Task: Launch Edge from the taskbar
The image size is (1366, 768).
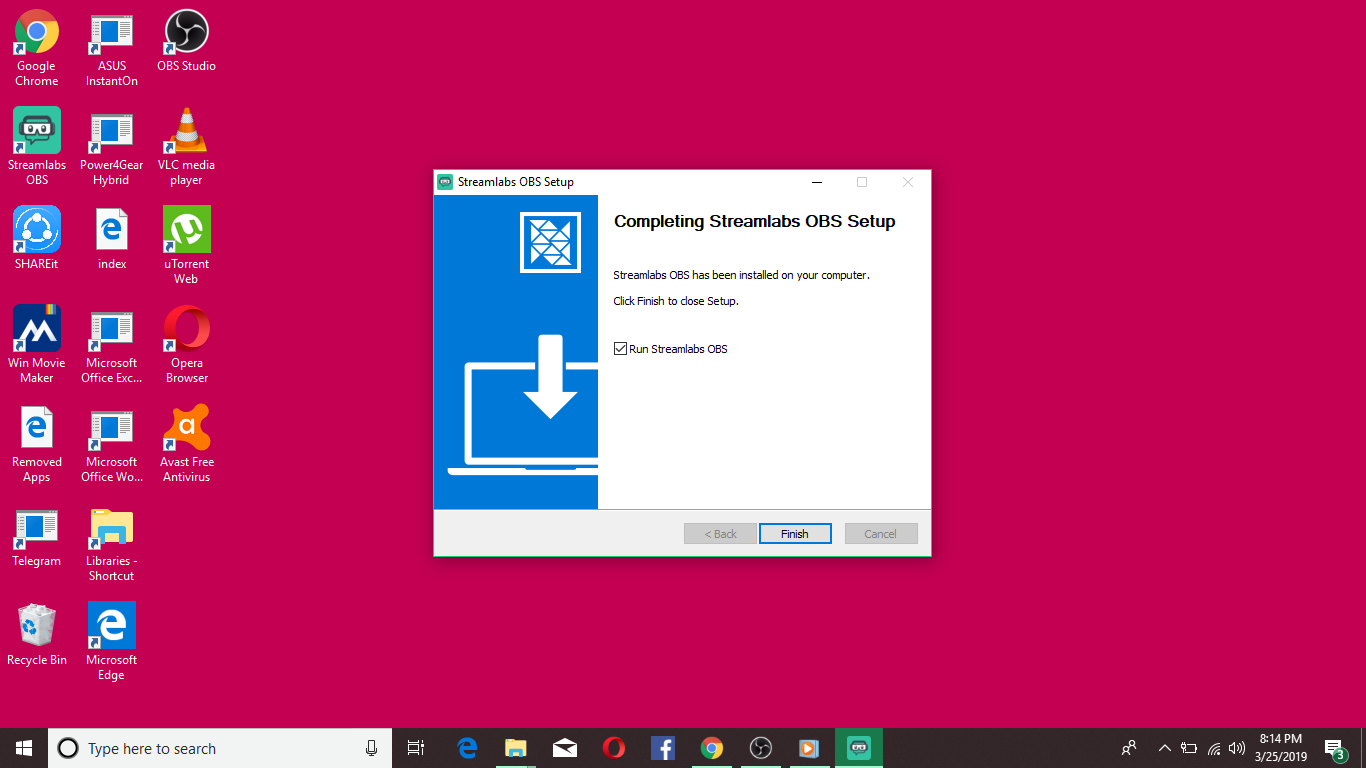Action: [x=467, y=748]
